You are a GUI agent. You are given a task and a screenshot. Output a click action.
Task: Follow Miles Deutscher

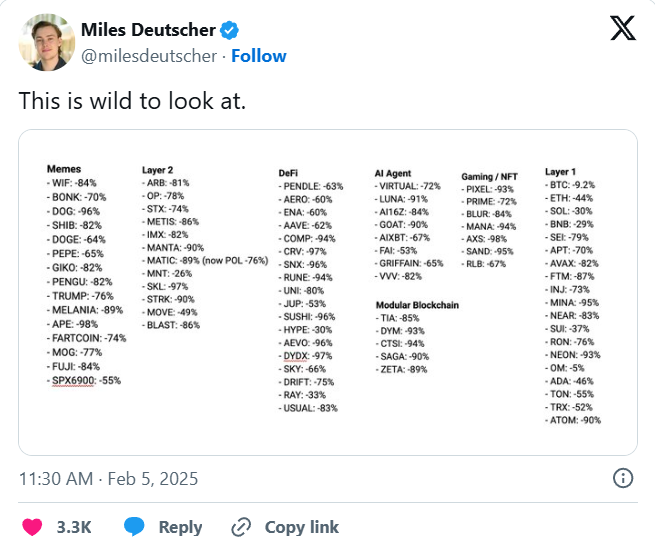pos(259,56)
